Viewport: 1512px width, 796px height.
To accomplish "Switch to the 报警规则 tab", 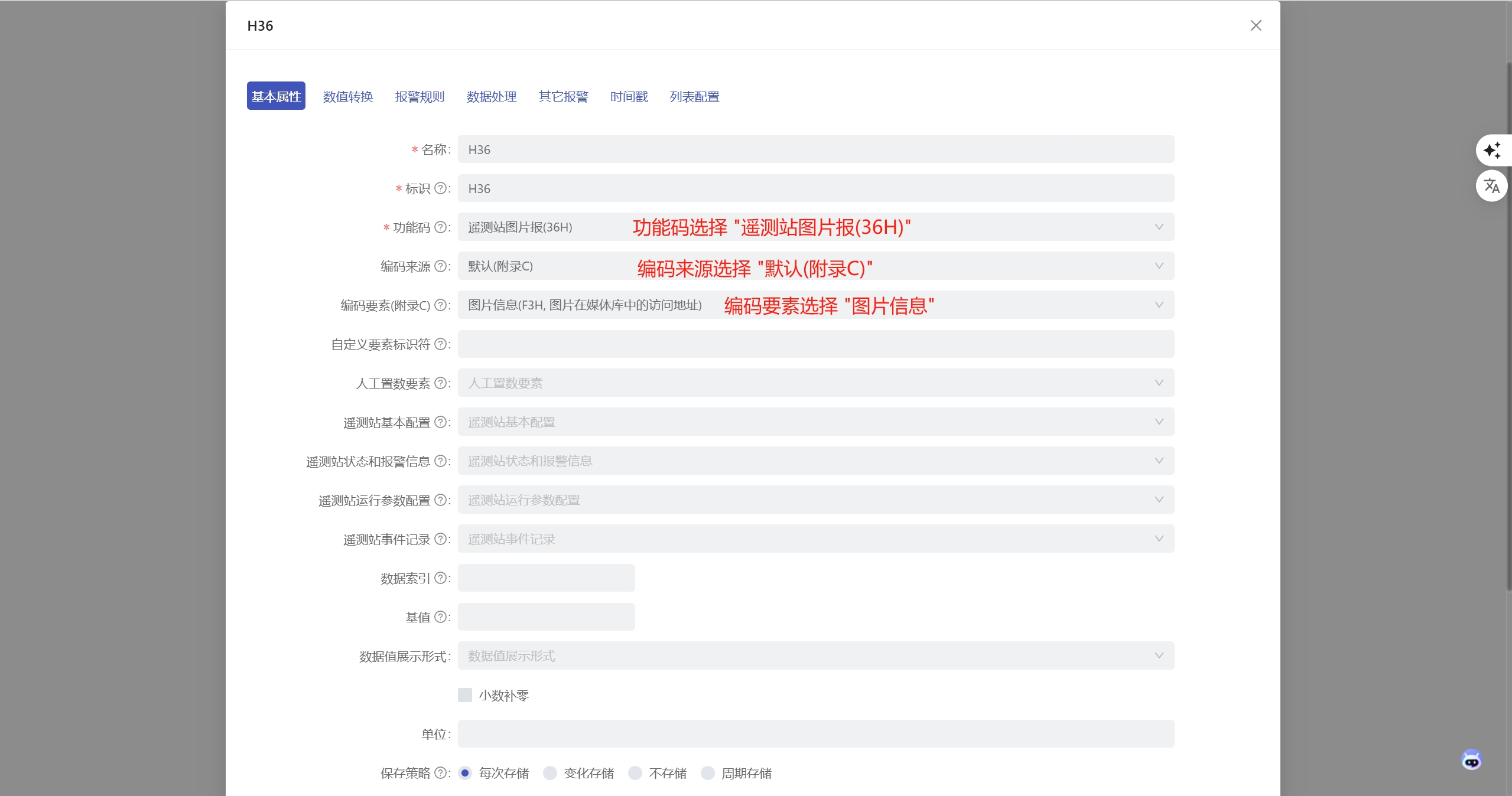I will click(x=420, y=96).
